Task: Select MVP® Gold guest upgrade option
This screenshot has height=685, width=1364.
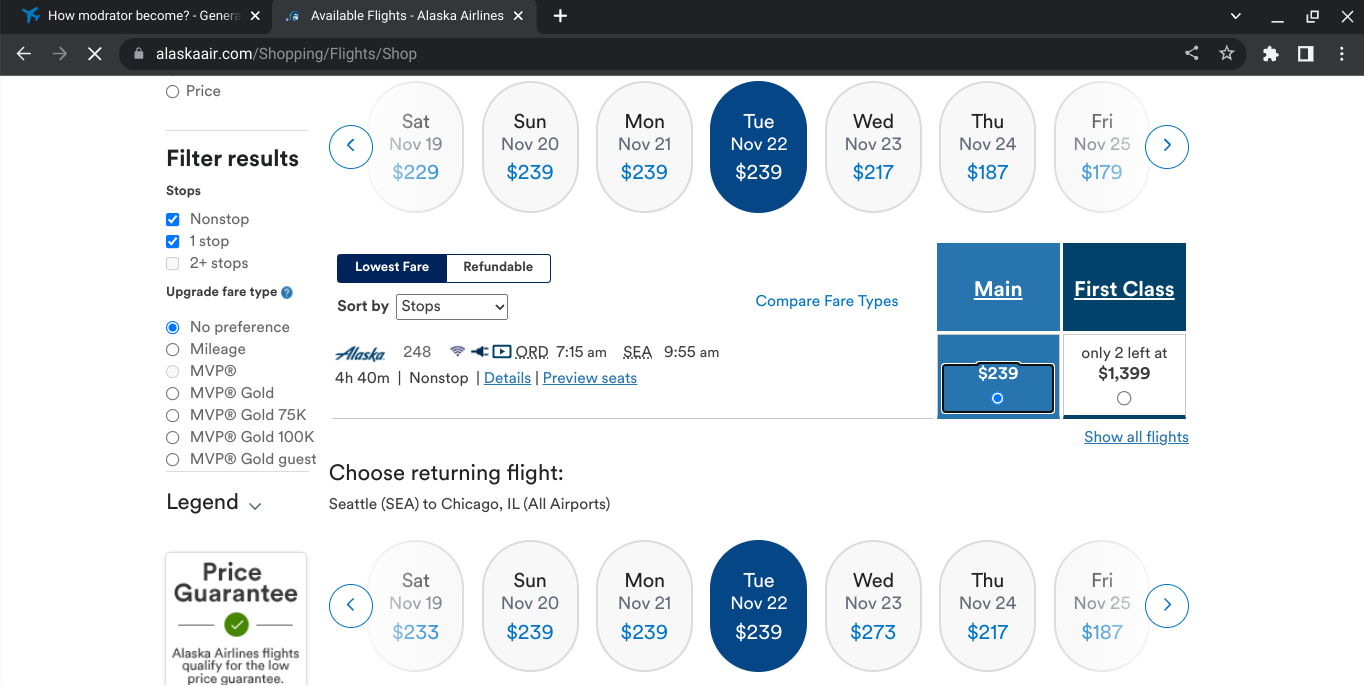Action: [x=173, y=459]
